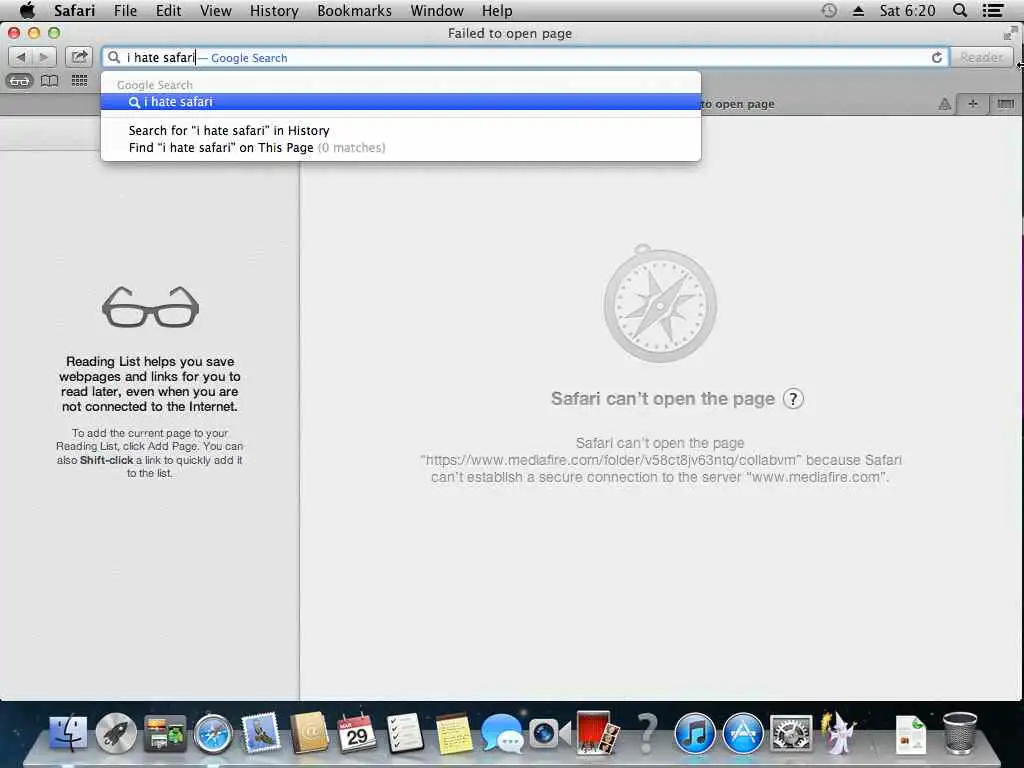Screen dimensions: 1024x768
Task: Add a new tab with the plus button
Action: coord(972,104)
